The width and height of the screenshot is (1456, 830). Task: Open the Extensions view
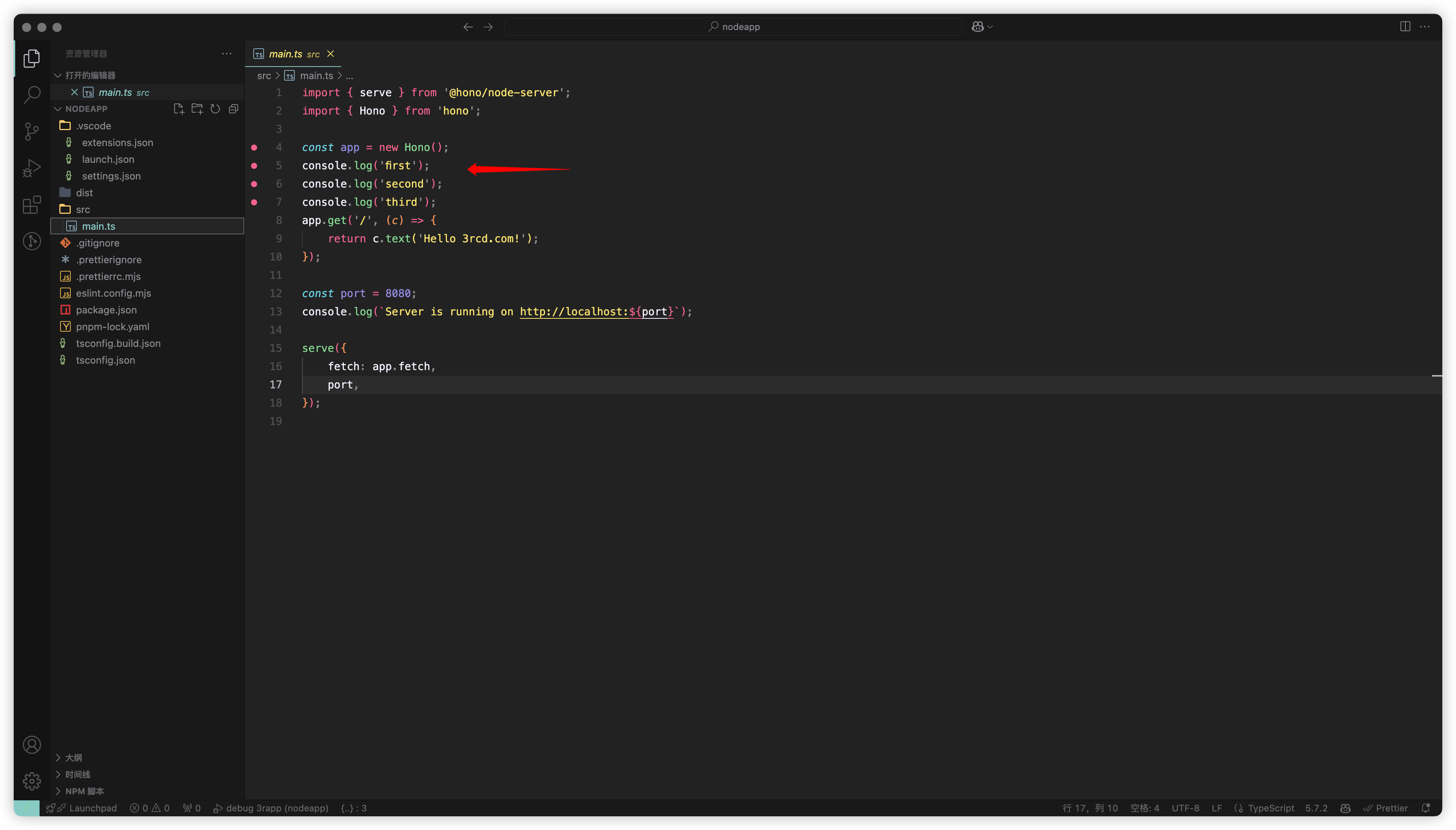coord(32,204)
